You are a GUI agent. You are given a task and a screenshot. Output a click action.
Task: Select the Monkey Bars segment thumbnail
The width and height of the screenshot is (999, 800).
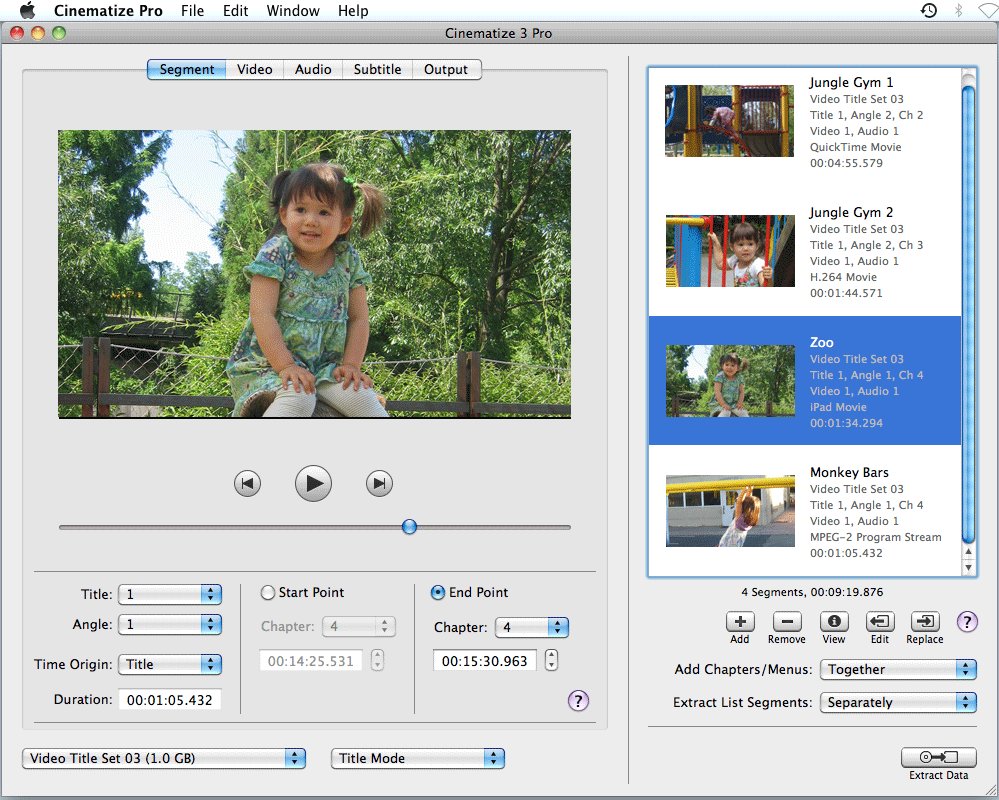(730, 511)
